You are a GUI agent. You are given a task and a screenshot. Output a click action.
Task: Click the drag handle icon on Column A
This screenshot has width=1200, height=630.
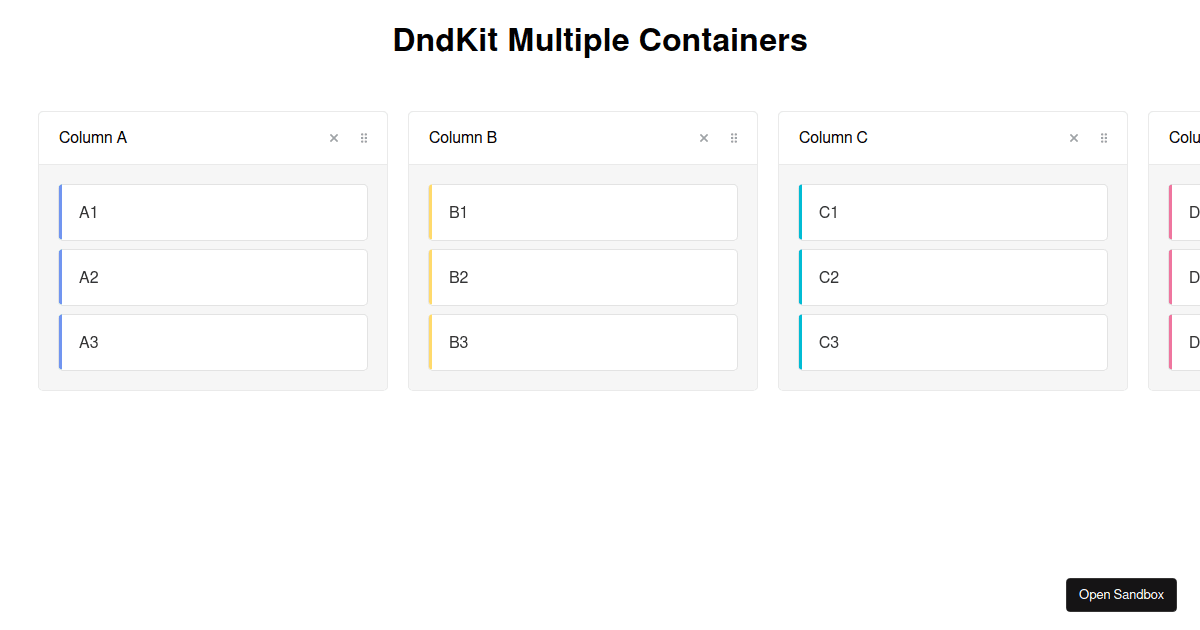point(364,137)
